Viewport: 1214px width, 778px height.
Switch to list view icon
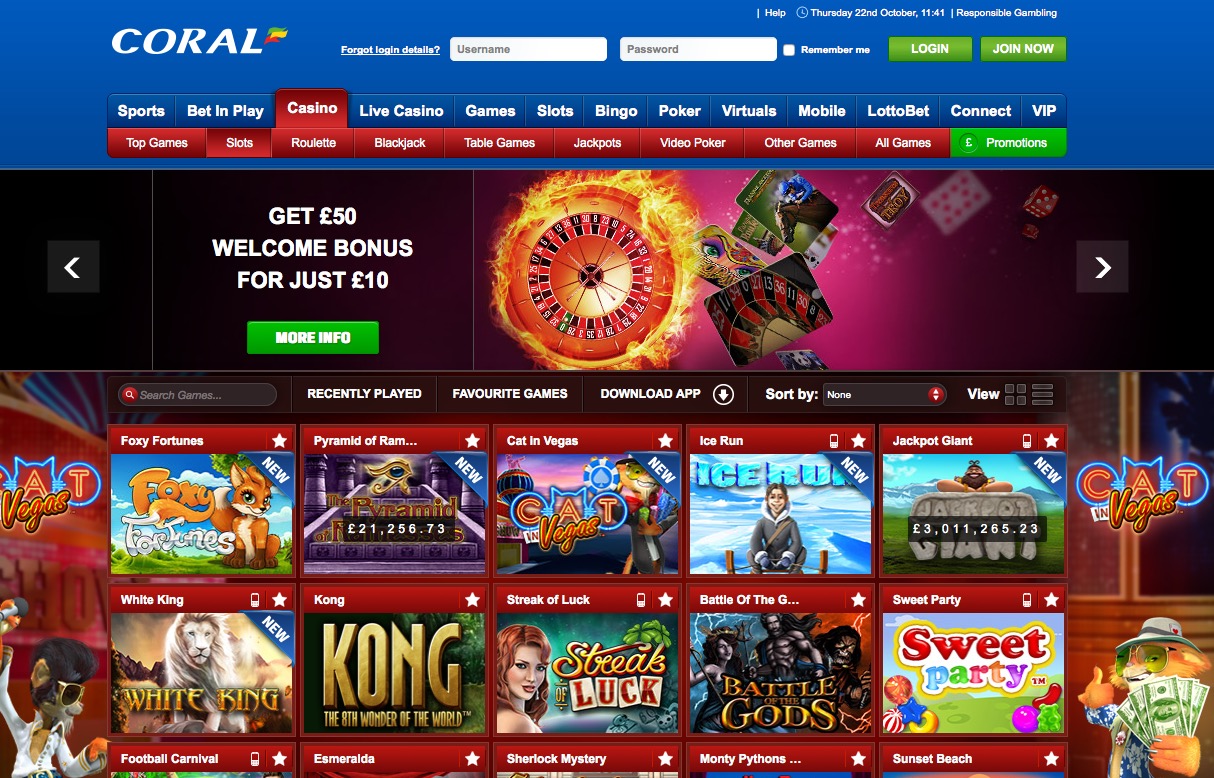click(1042, 394)
